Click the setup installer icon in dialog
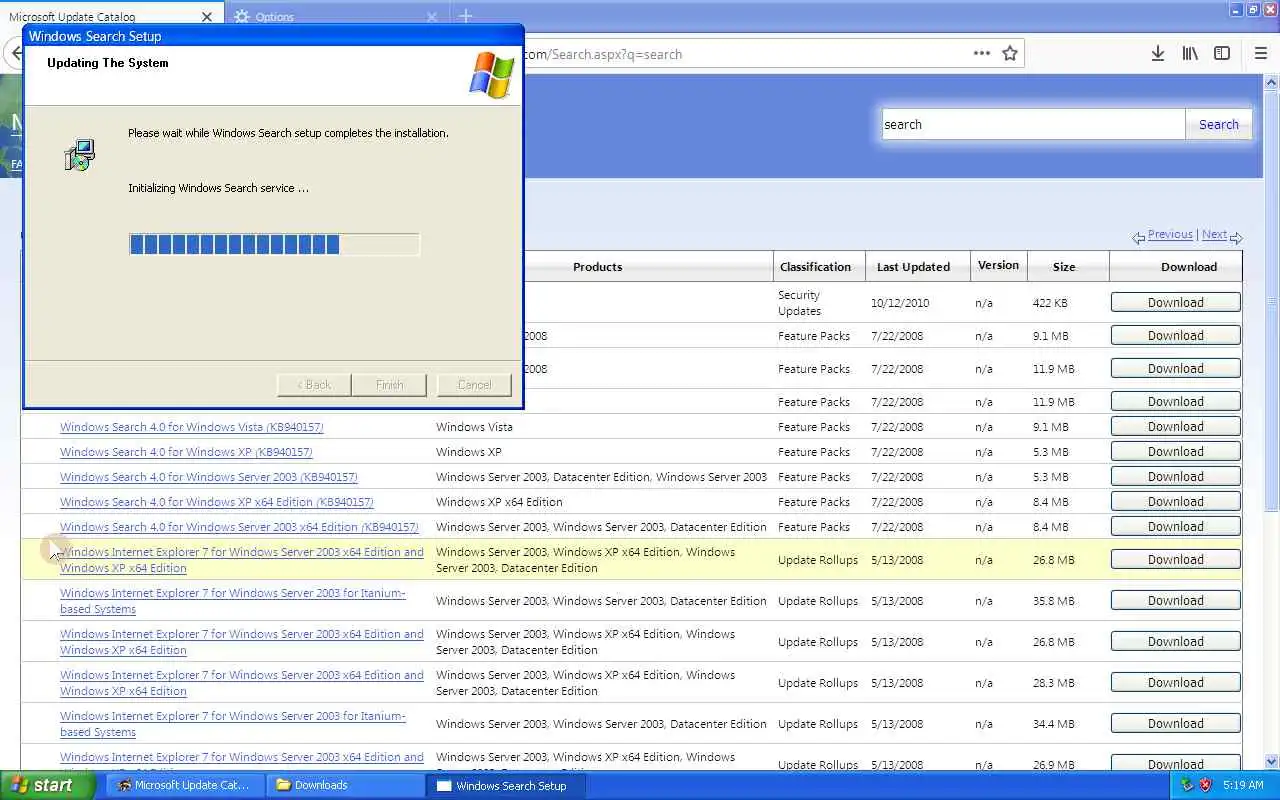1280x800 pixels. click(79, 155)
